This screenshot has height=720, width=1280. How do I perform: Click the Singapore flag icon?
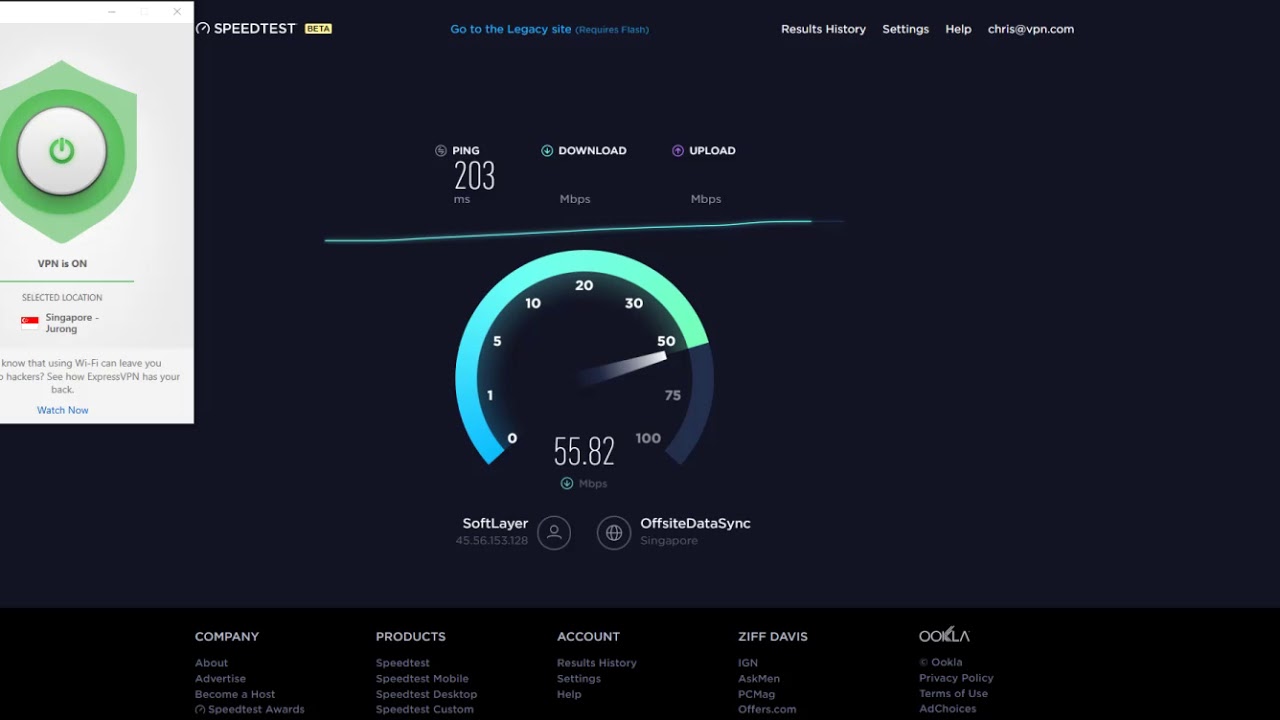(x=30, y=323)
